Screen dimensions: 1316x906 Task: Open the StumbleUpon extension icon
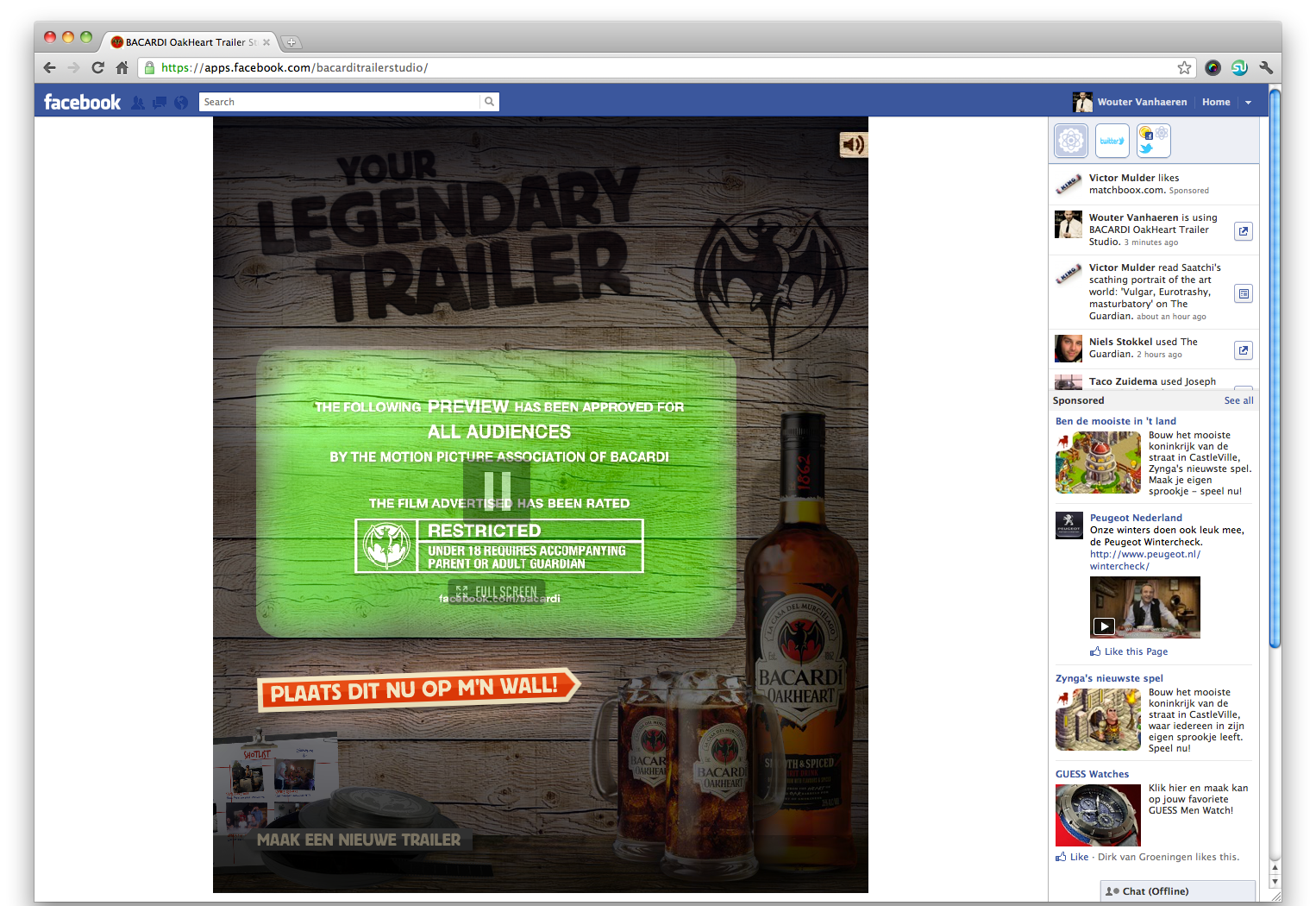click(x=1239, y=67)
